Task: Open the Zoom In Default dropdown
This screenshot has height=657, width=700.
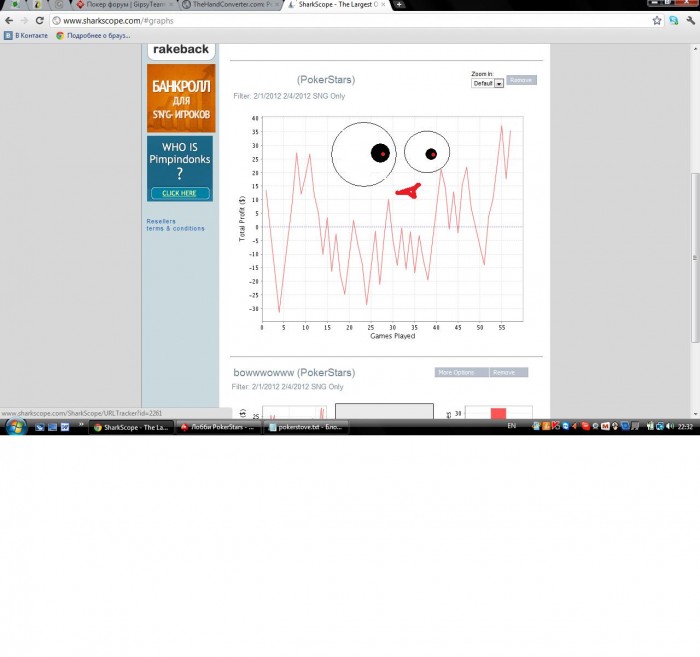Action: click(488, 83)
